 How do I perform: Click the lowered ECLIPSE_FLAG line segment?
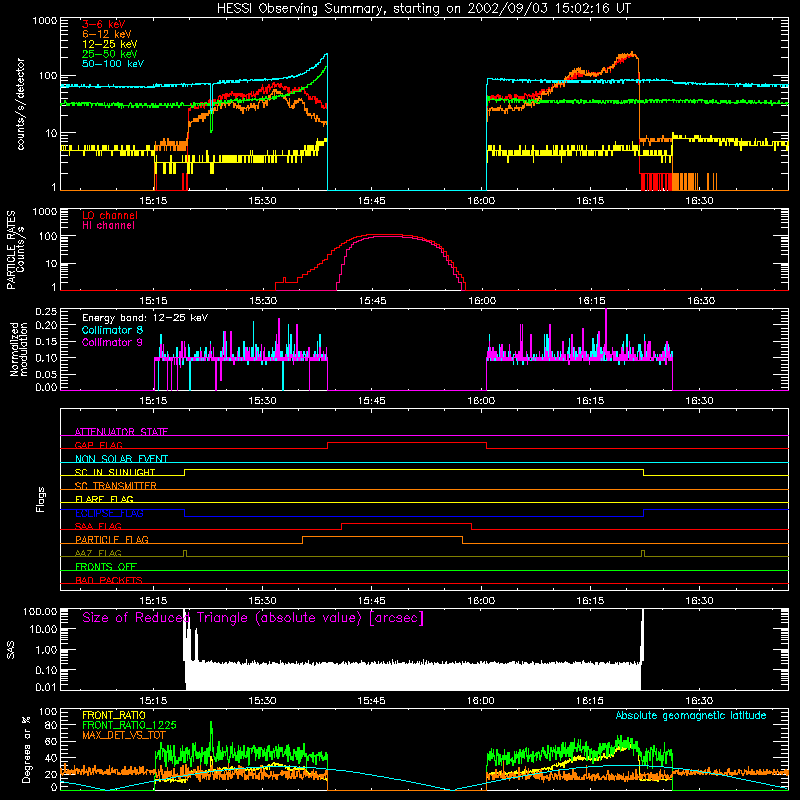tap(414, 516)
